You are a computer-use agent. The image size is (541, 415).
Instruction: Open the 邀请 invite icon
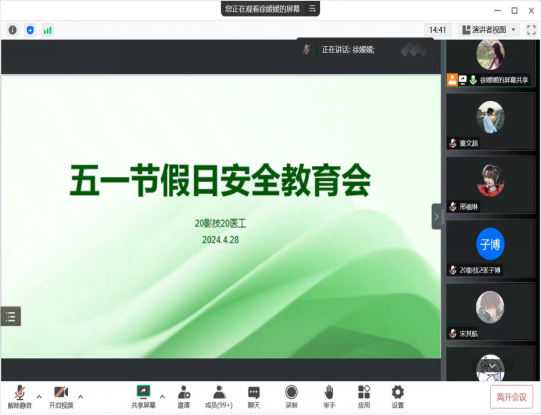point(184,397)
